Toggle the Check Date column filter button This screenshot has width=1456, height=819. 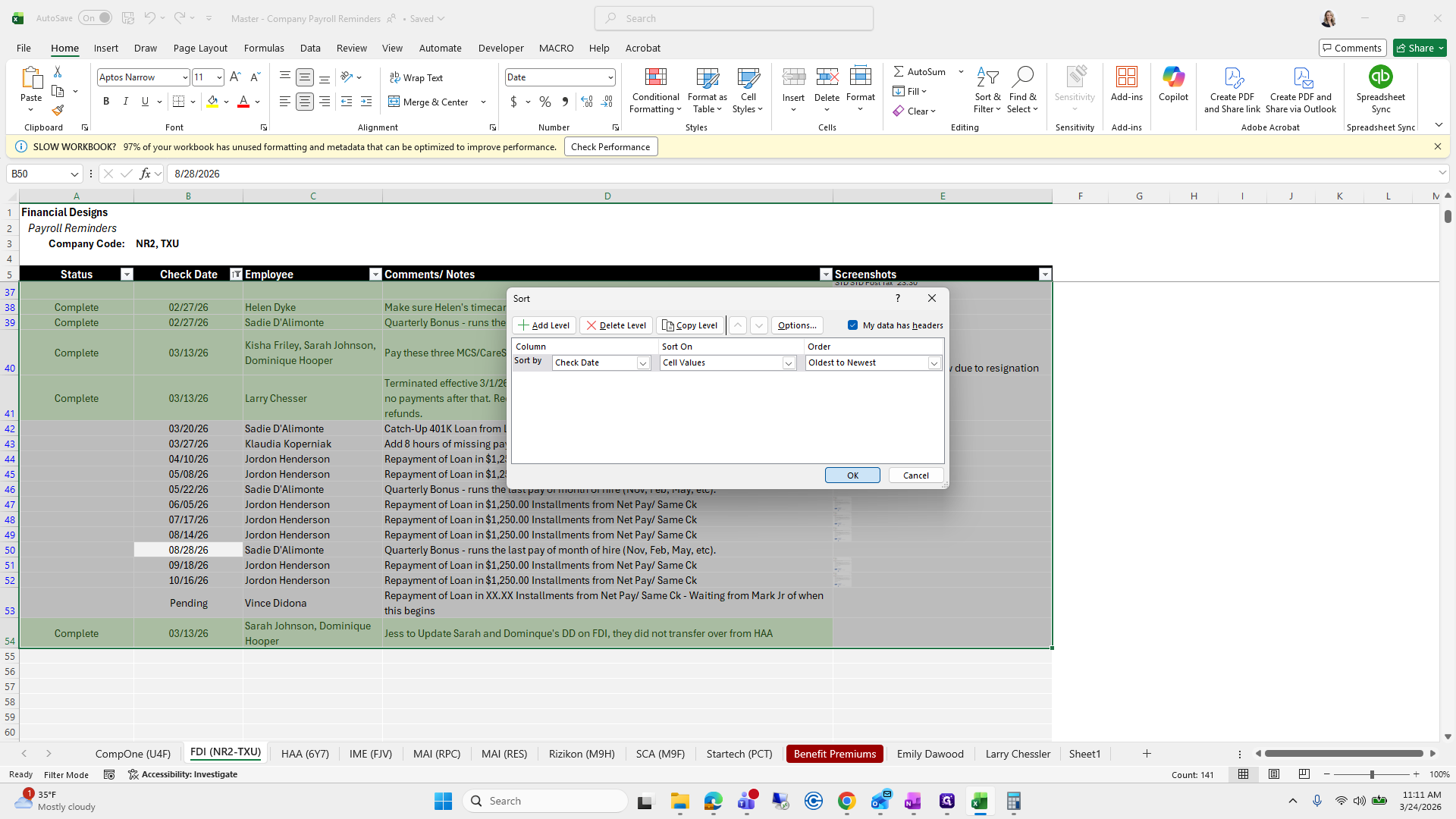tap(236, 275)
